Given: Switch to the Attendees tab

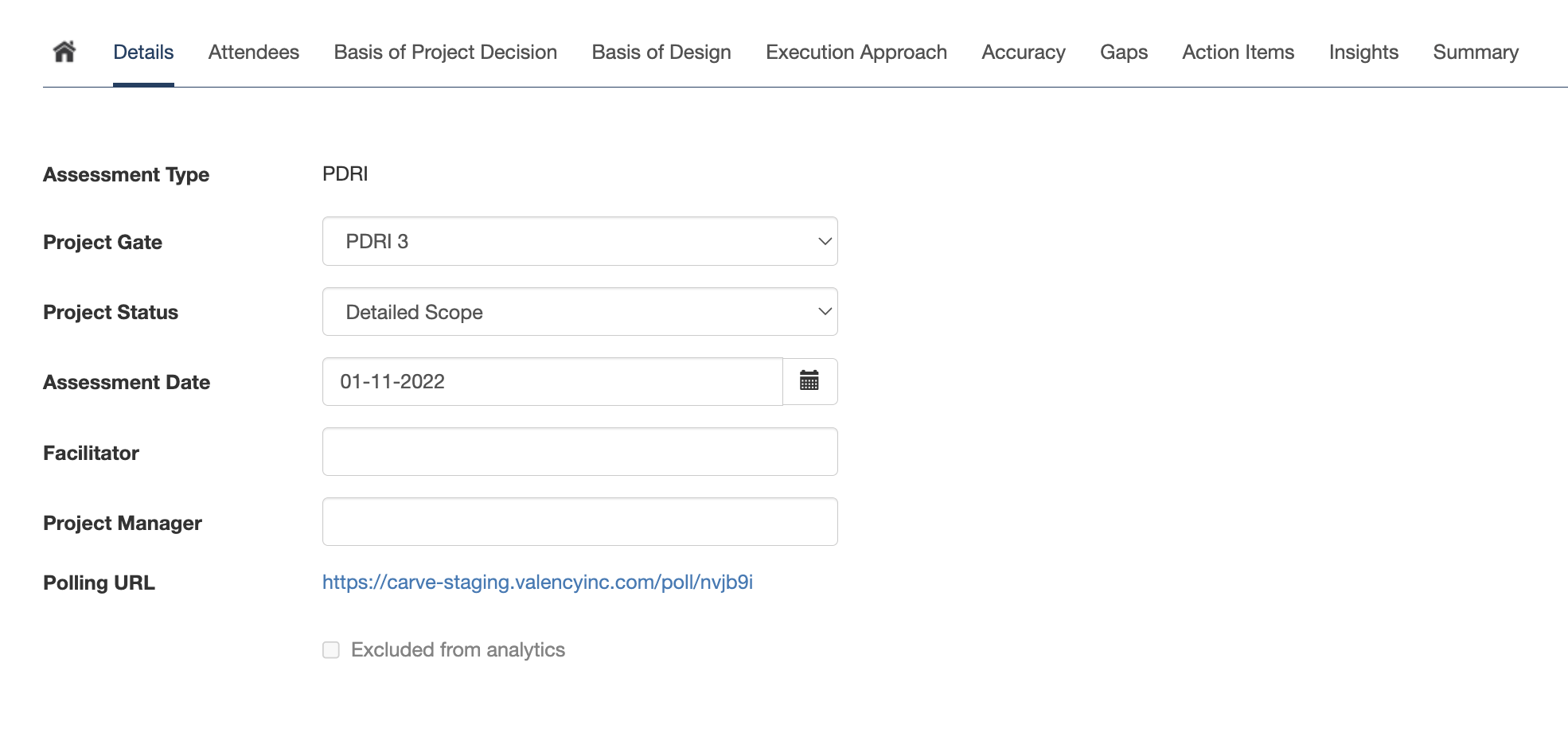Looking at the screenshot, I should tap(253, 53).
